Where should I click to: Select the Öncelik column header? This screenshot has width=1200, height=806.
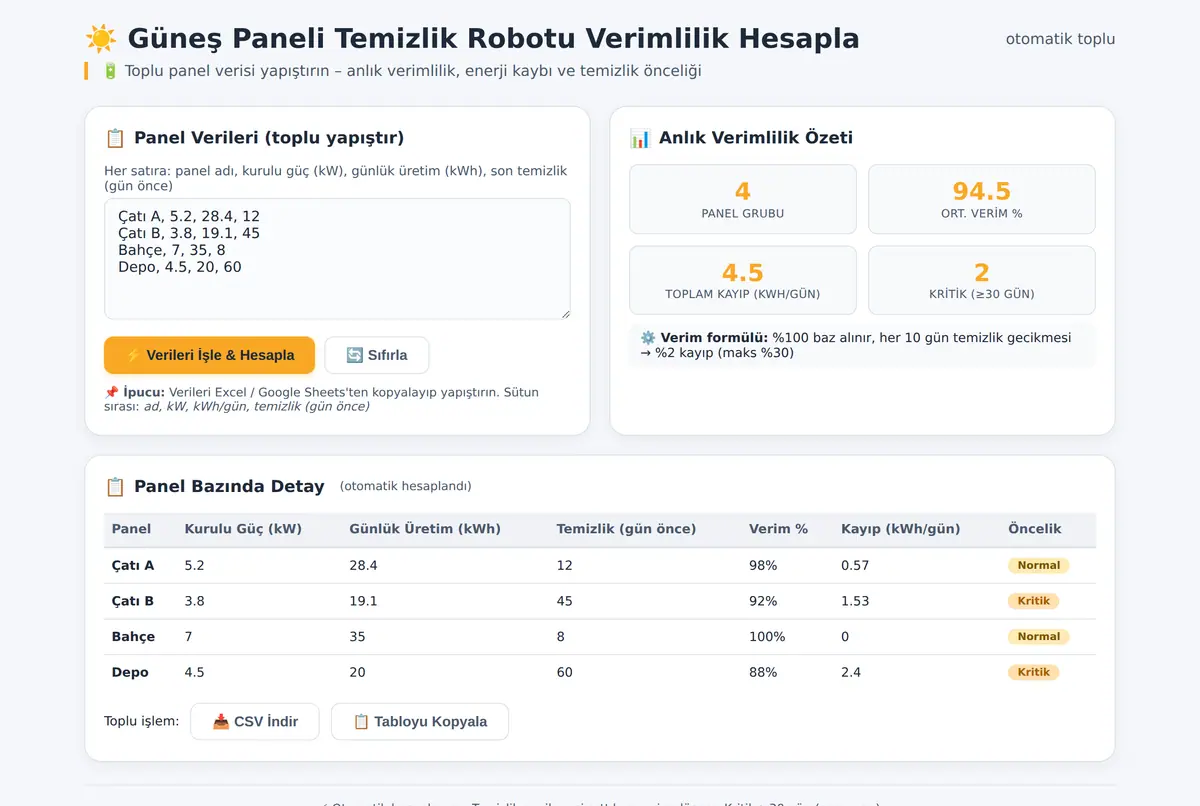click(1035, 529)
